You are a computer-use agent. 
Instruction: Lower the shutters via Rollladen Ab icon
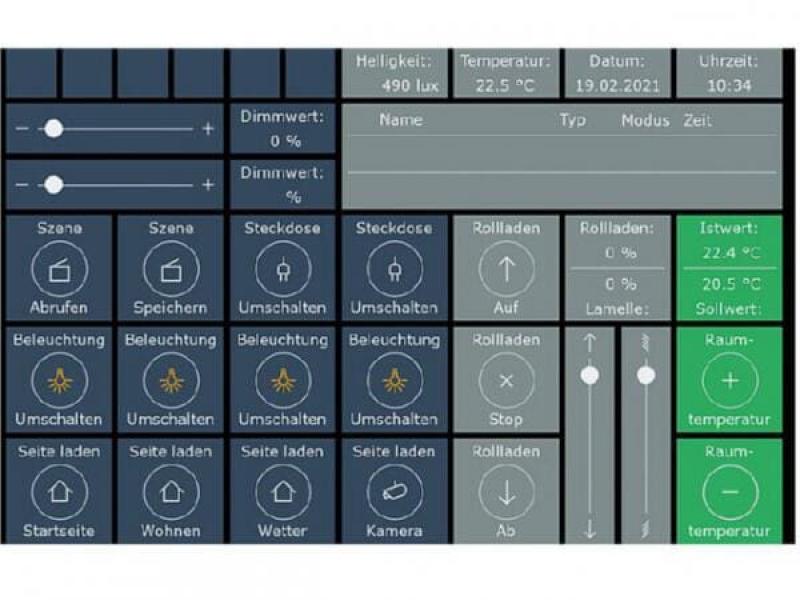tap(507, 491)
